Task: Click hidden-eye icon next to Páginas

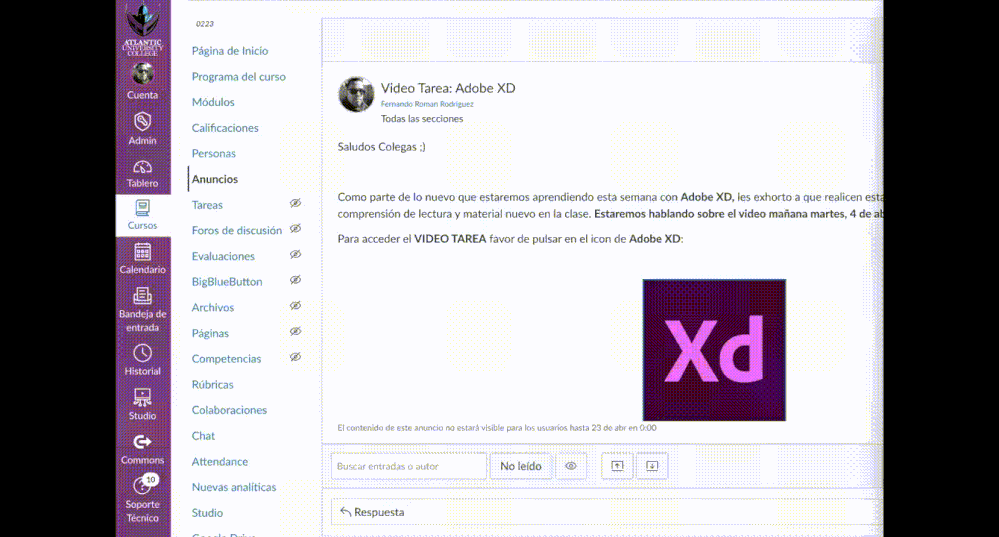Action: tap(296, 331)
